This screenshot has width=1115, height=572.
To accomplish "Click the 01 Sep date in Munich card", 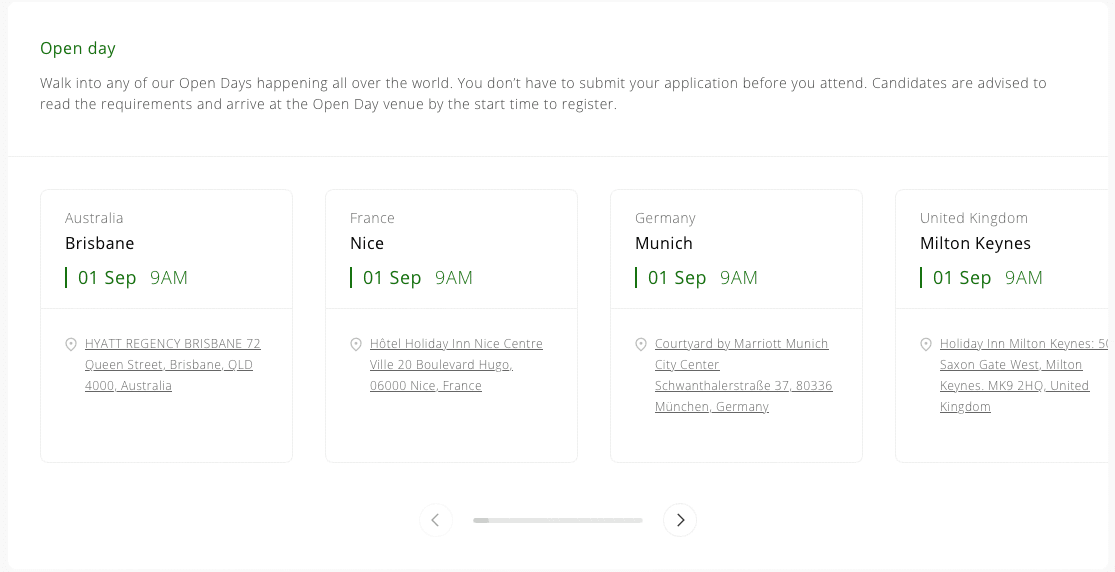I will pos(677,278).
